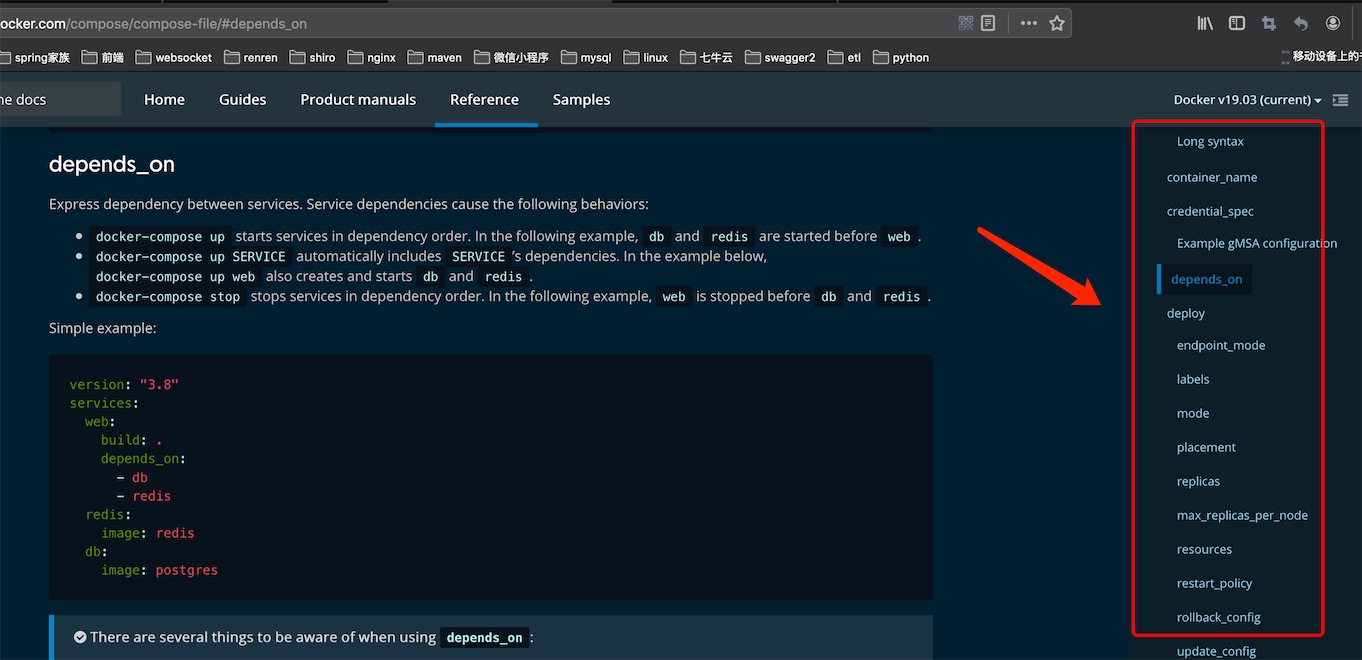Open the etl bookmark folder
The image size is (1362, 660).
(x=845, y=58)
